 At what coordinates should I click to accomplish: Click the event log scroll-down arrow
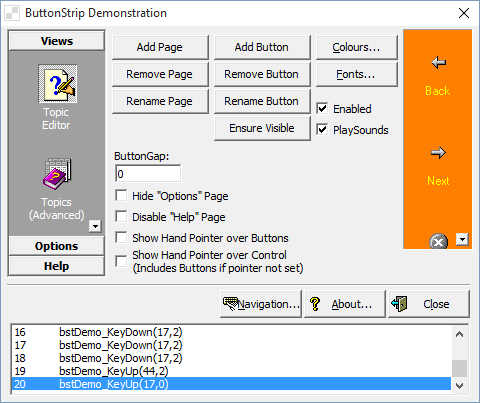[460, 386]
